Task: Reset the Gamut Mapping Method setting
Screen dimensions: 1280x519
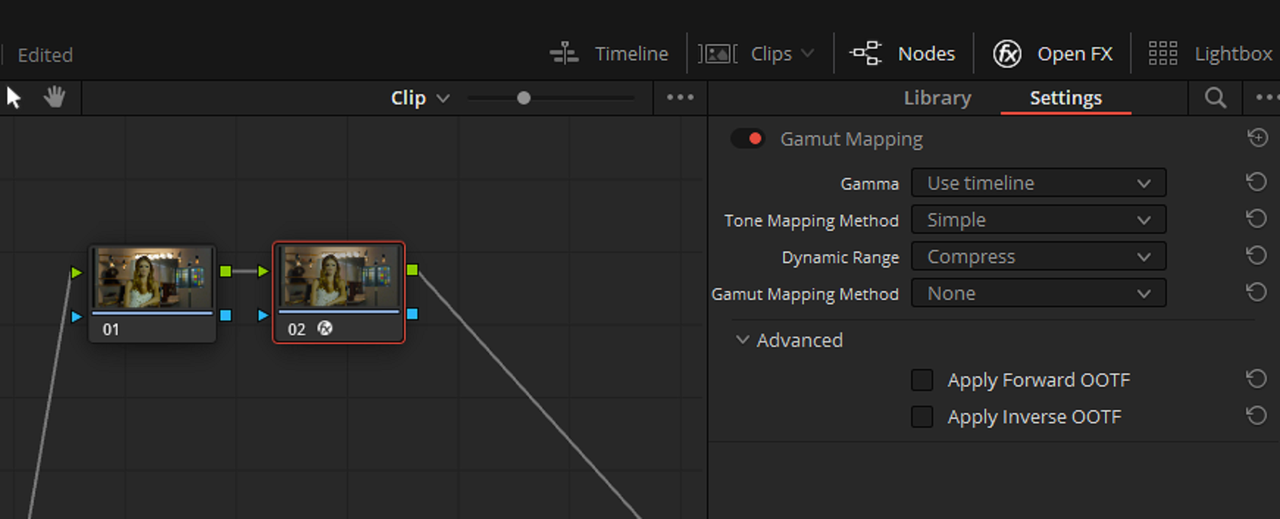Action: click(x=1257, y=292)
